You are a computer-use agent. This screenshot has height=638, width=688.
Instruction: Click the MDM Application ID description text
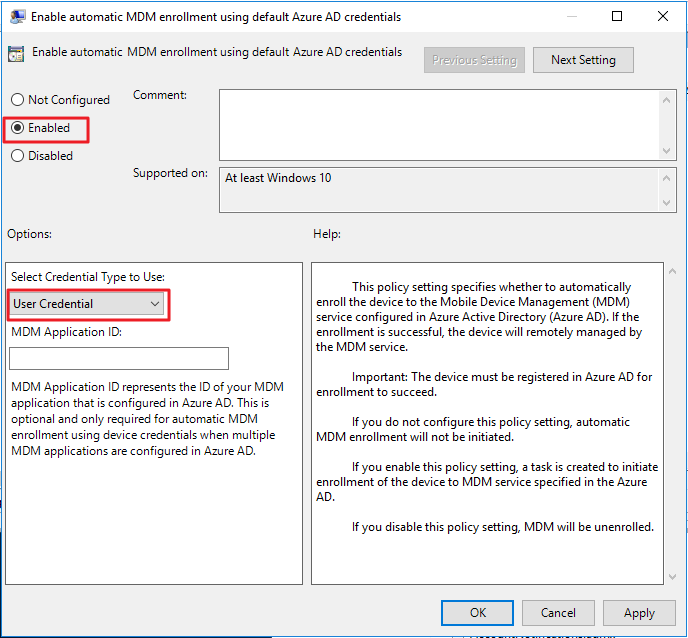(147, 419)
